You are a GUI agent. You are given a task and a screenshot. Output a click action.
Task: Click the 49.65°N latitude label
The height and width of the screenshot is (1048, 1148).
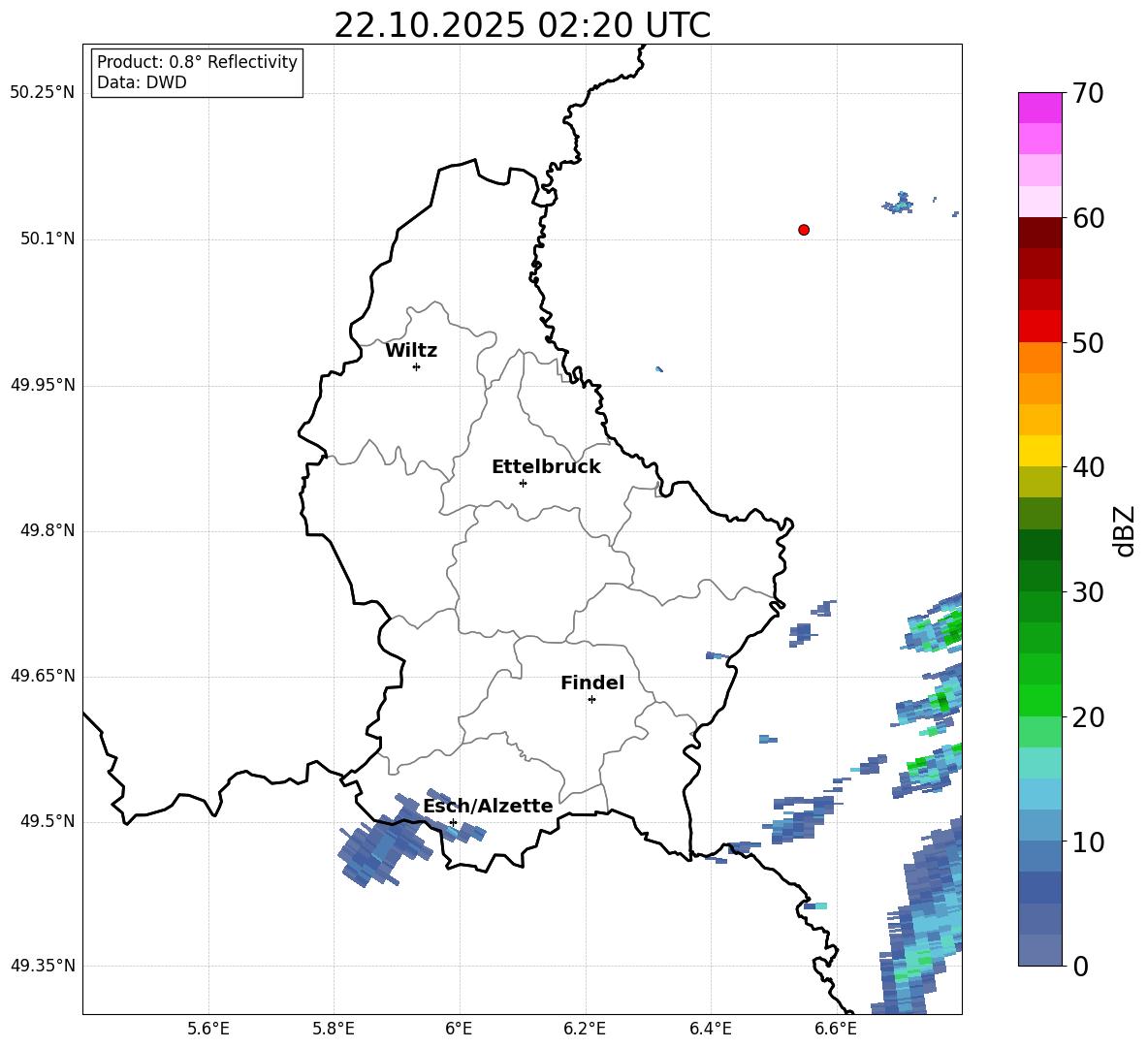[x=43, y=676]
